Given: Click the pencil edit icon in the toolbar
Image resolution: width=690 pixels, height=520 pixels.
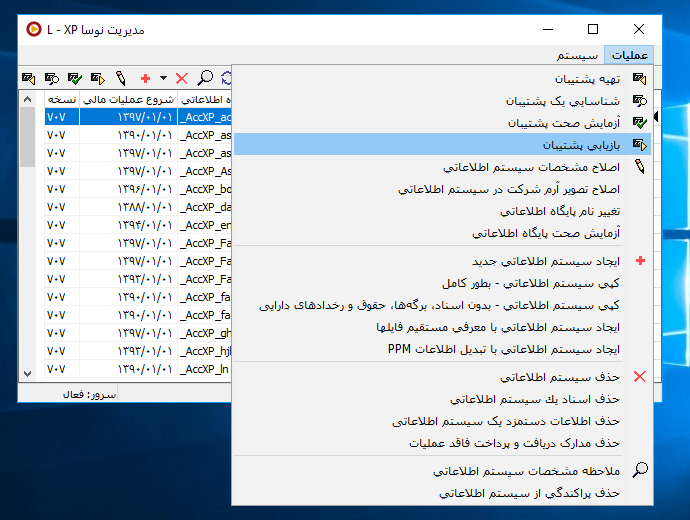Looking at the screenshot, I should (121, 77).
